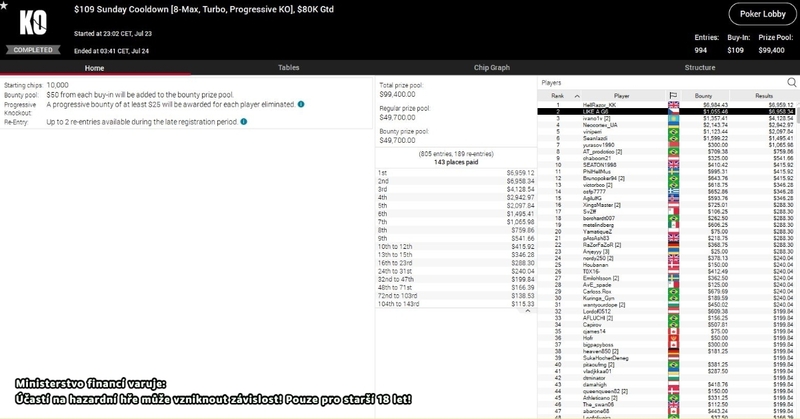Select player row XingoMaster [2]
The height and width of the screenshot is (419, 800).
666,205
